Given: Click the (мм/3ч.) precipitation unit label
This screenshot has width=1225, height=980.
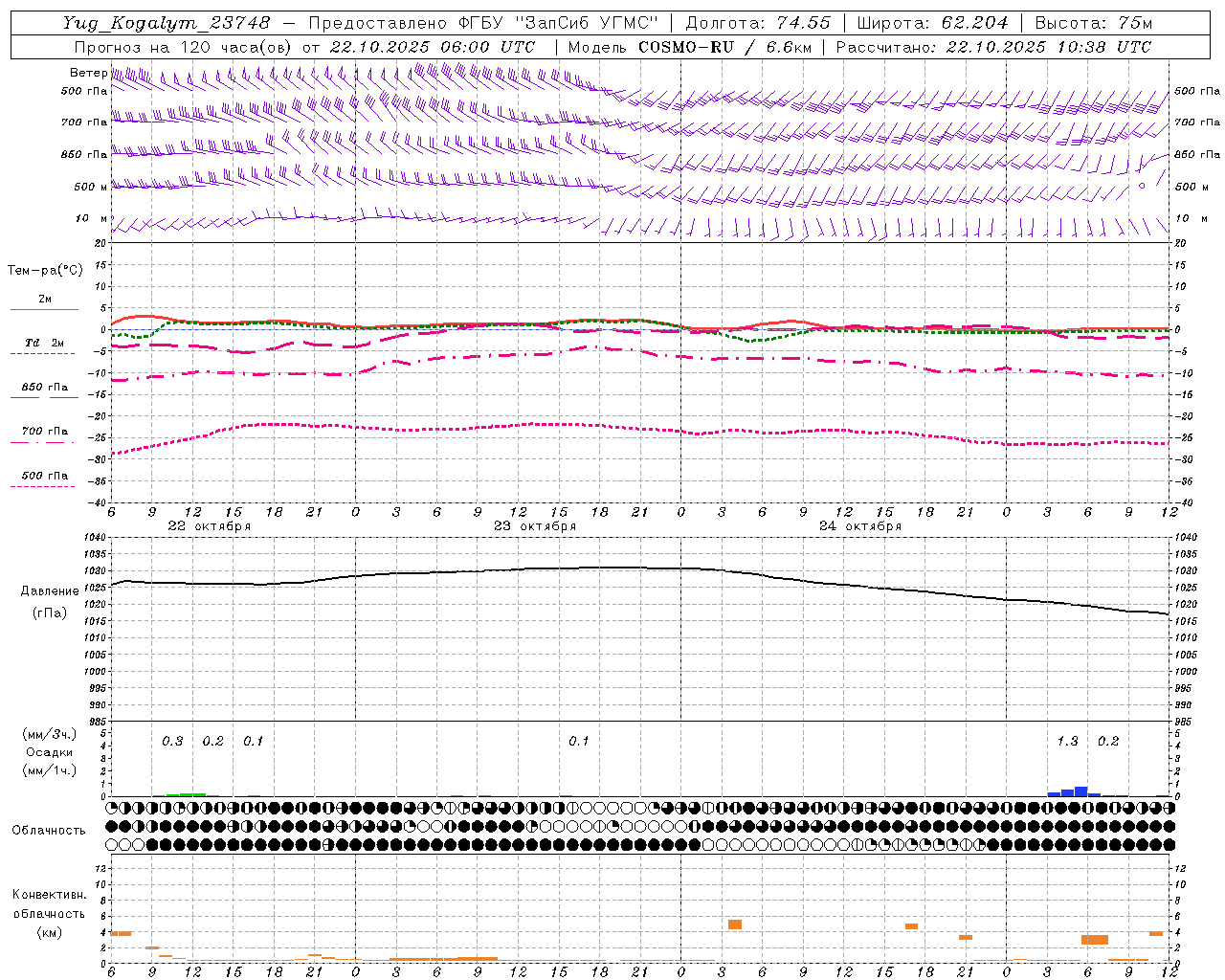Looking at the screenshot, I should pyautogui.click(x=49, y=735).
